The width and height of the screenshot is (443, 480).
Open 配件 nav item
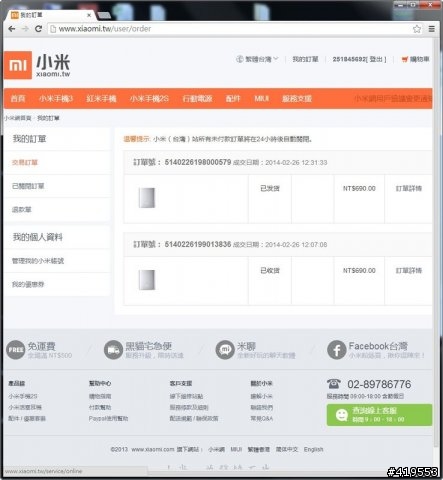coord(233,99)
